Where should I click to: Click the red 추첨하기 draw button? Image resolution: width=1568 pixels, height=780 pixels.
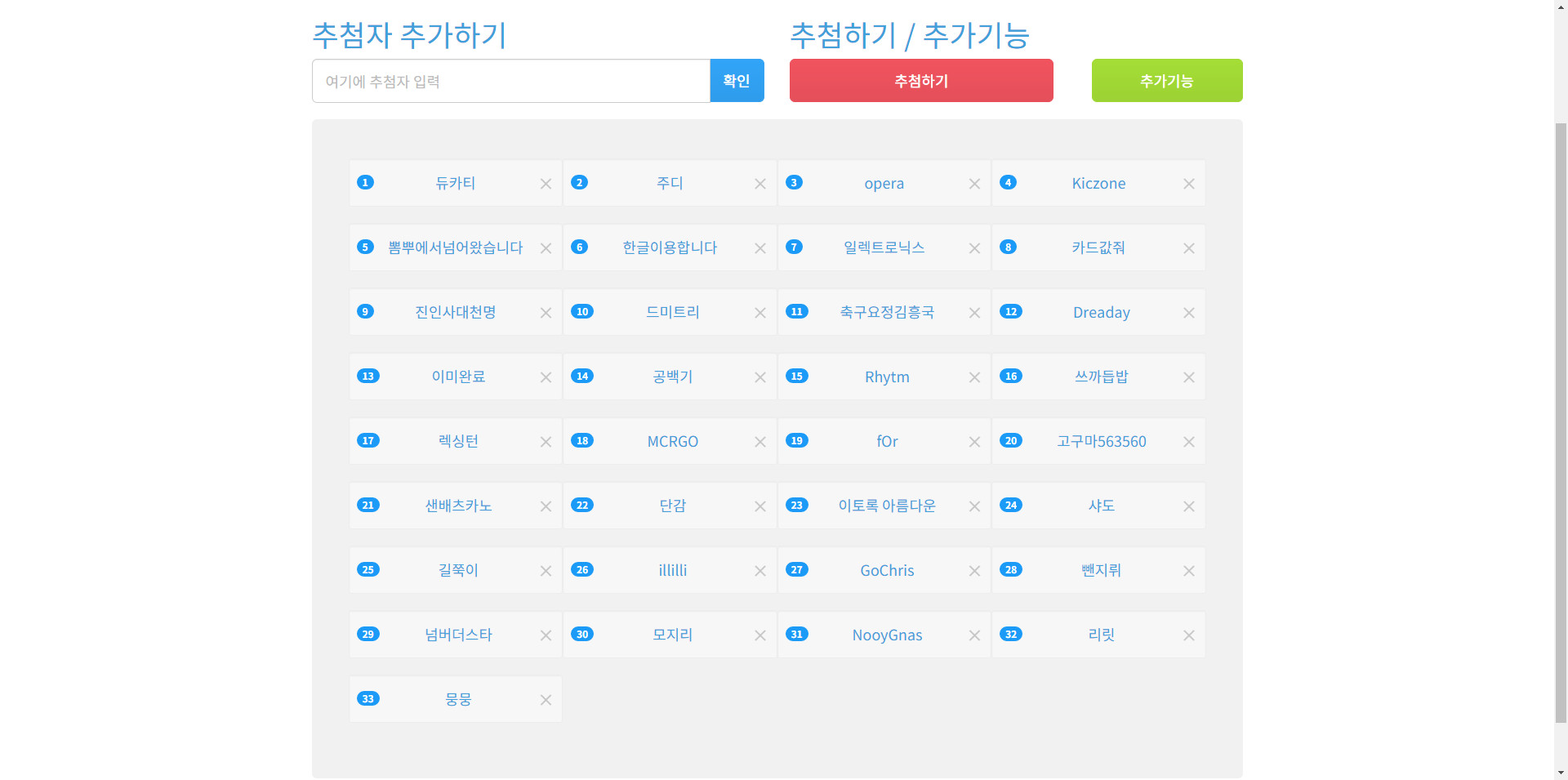coord(920,81)
